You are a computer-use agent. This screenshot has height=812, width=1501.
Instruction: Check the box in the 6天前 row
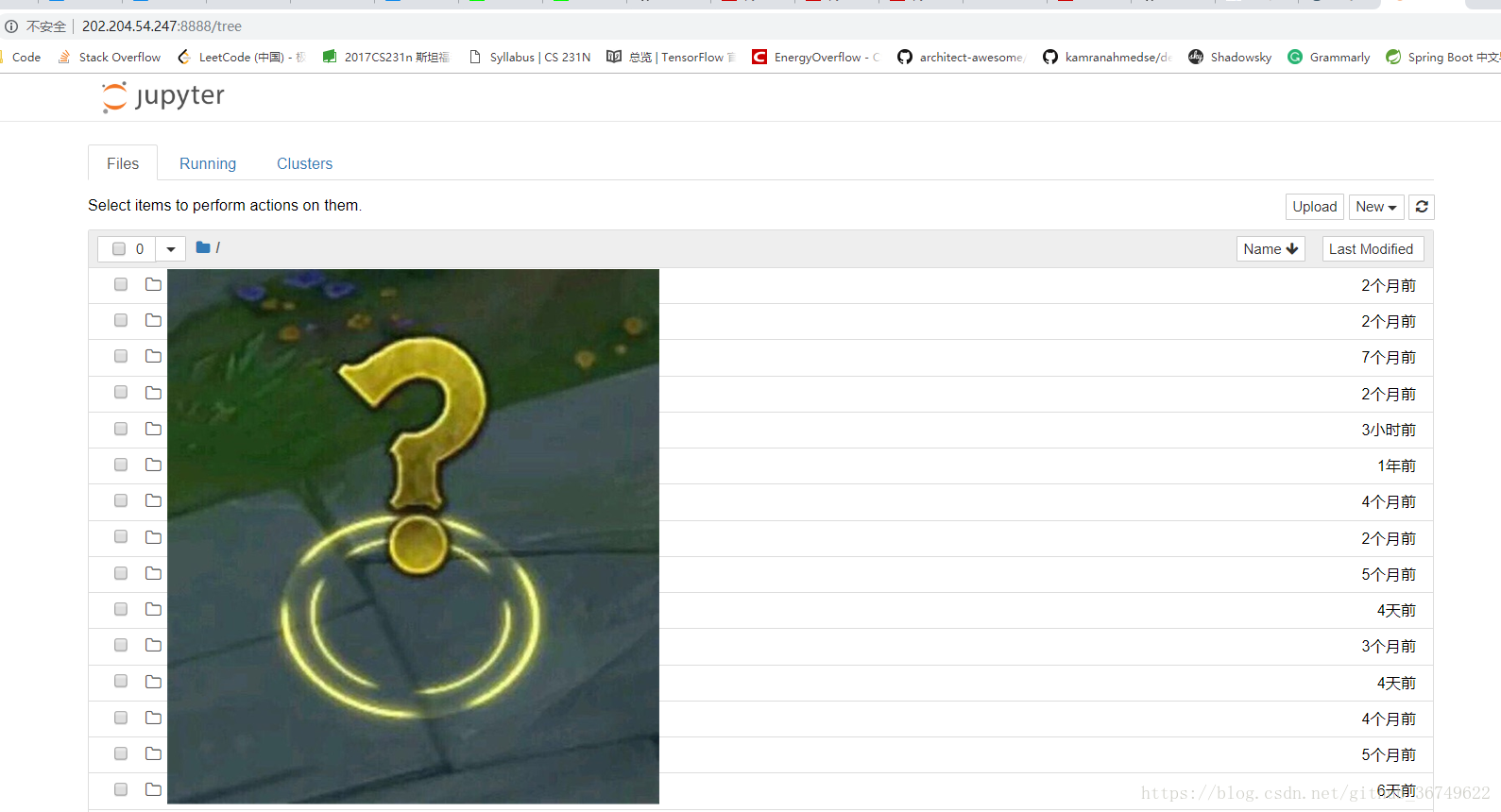[121, 789]
